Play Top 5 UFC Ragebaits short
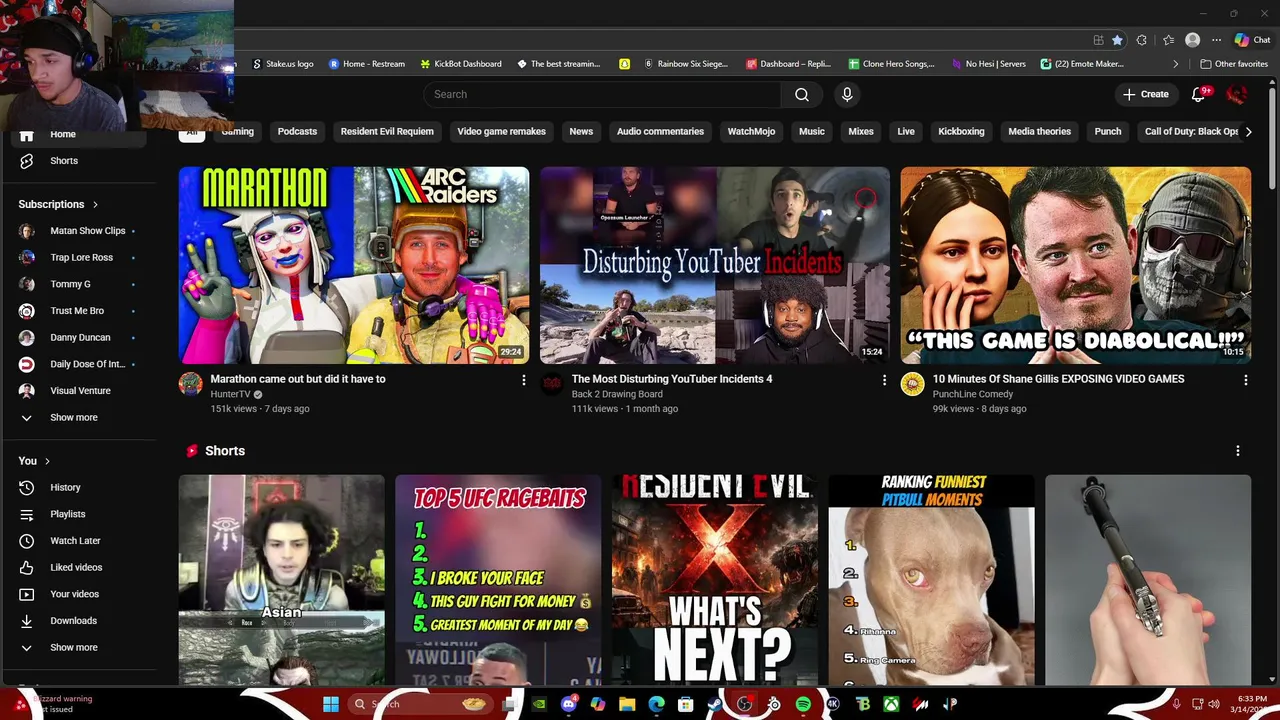This screenshot has width=1280, height=720. 498,580
